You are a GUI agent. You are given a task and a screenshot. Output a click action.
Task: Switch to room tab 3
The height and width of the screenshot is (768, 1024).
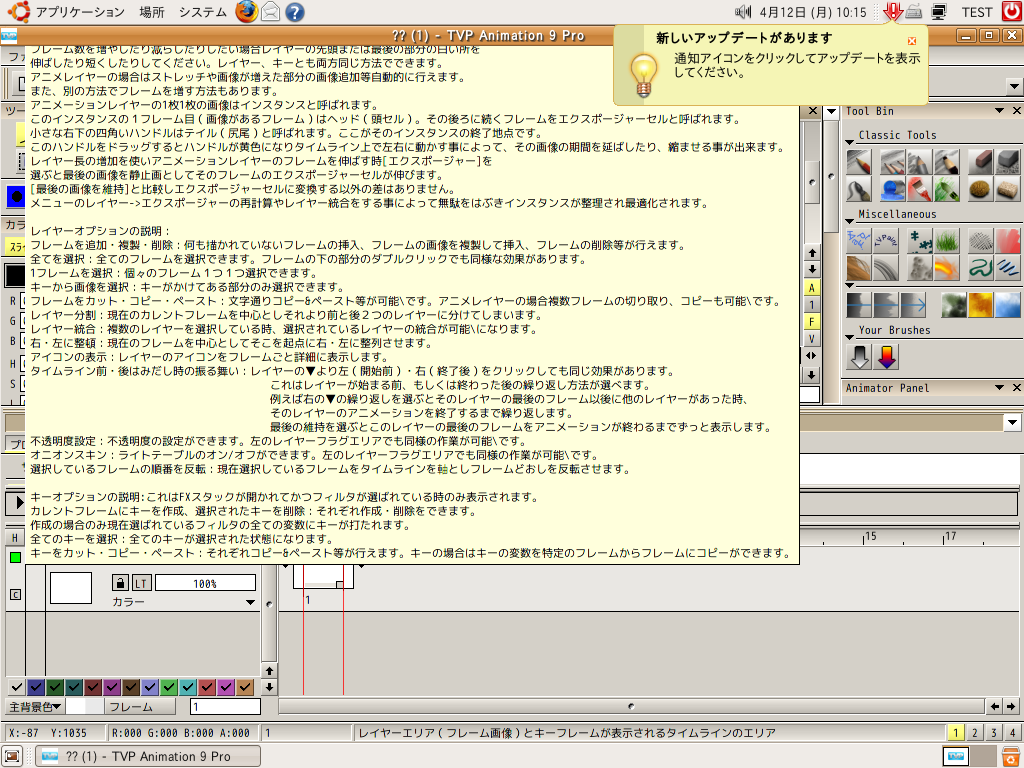pos(993,733)
